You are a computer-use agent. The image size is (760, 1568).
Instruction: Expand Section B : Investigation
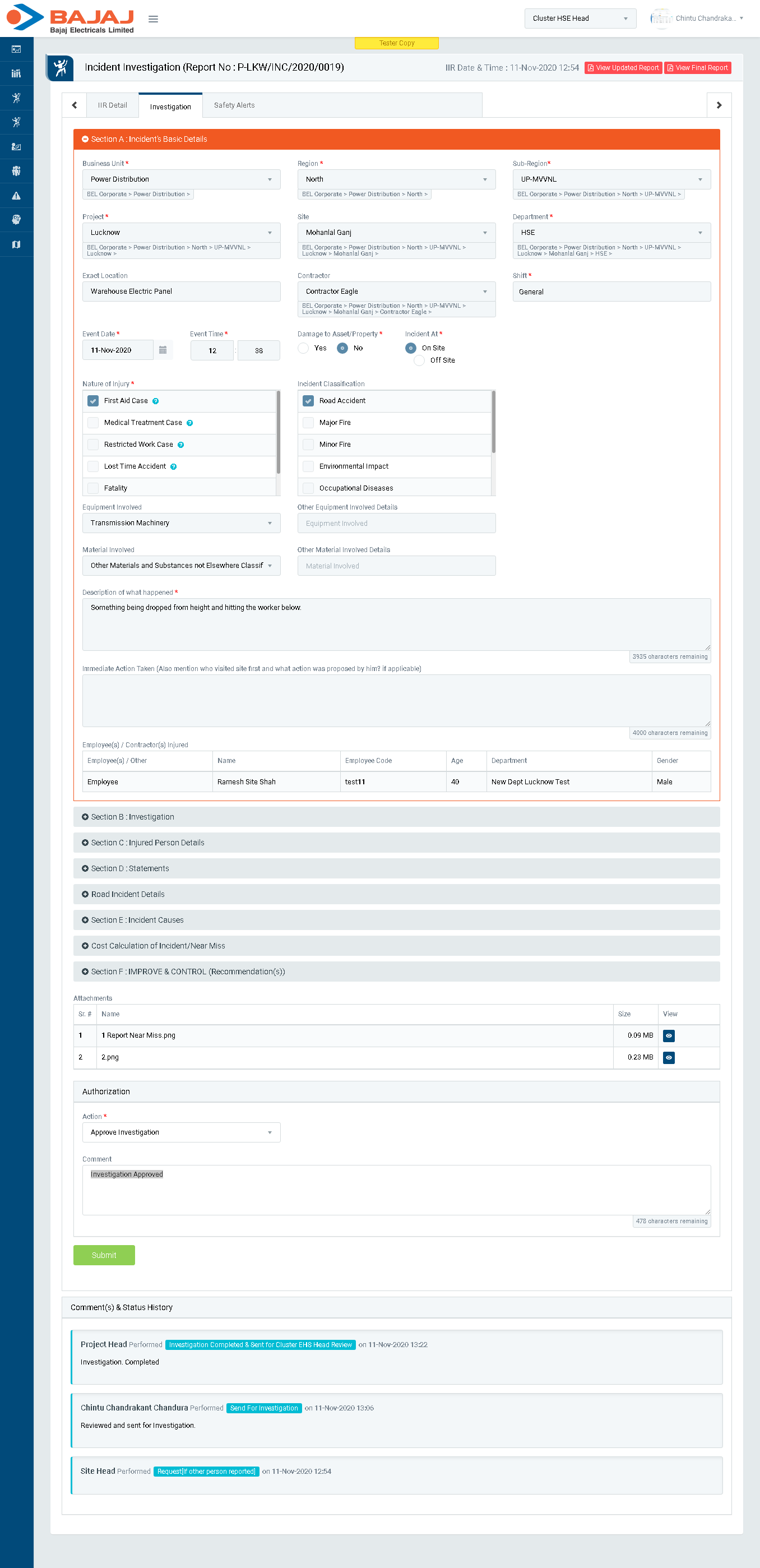(396, 817)
